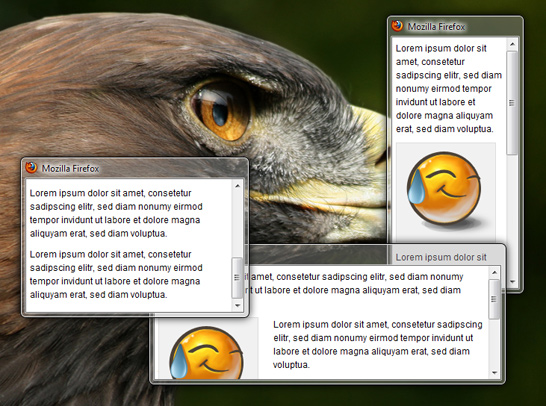The width and height of the screenshot is (546, 406).
Task: Click the scroll up arrow in the top-right Firefox window
Action: pyautogui.click(x=512, y=44)
